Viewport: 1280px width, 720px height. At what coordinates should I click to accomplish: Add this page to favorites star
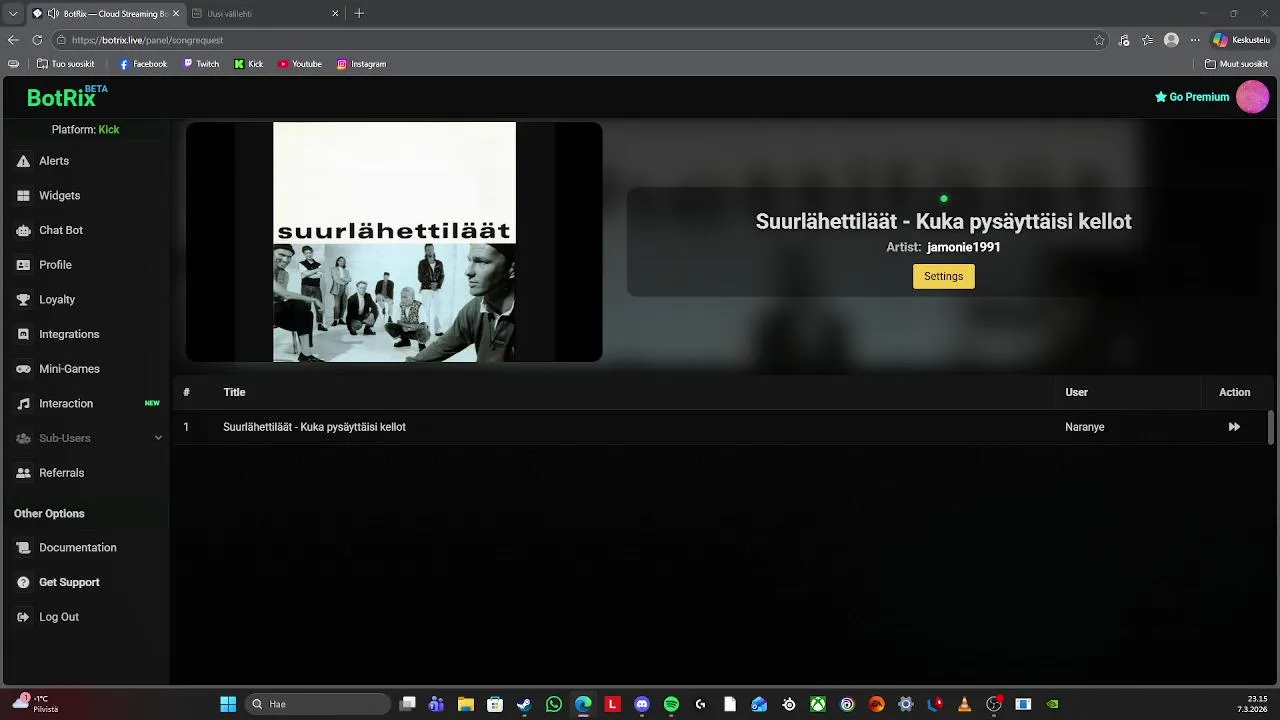[x=1099, y=40]
